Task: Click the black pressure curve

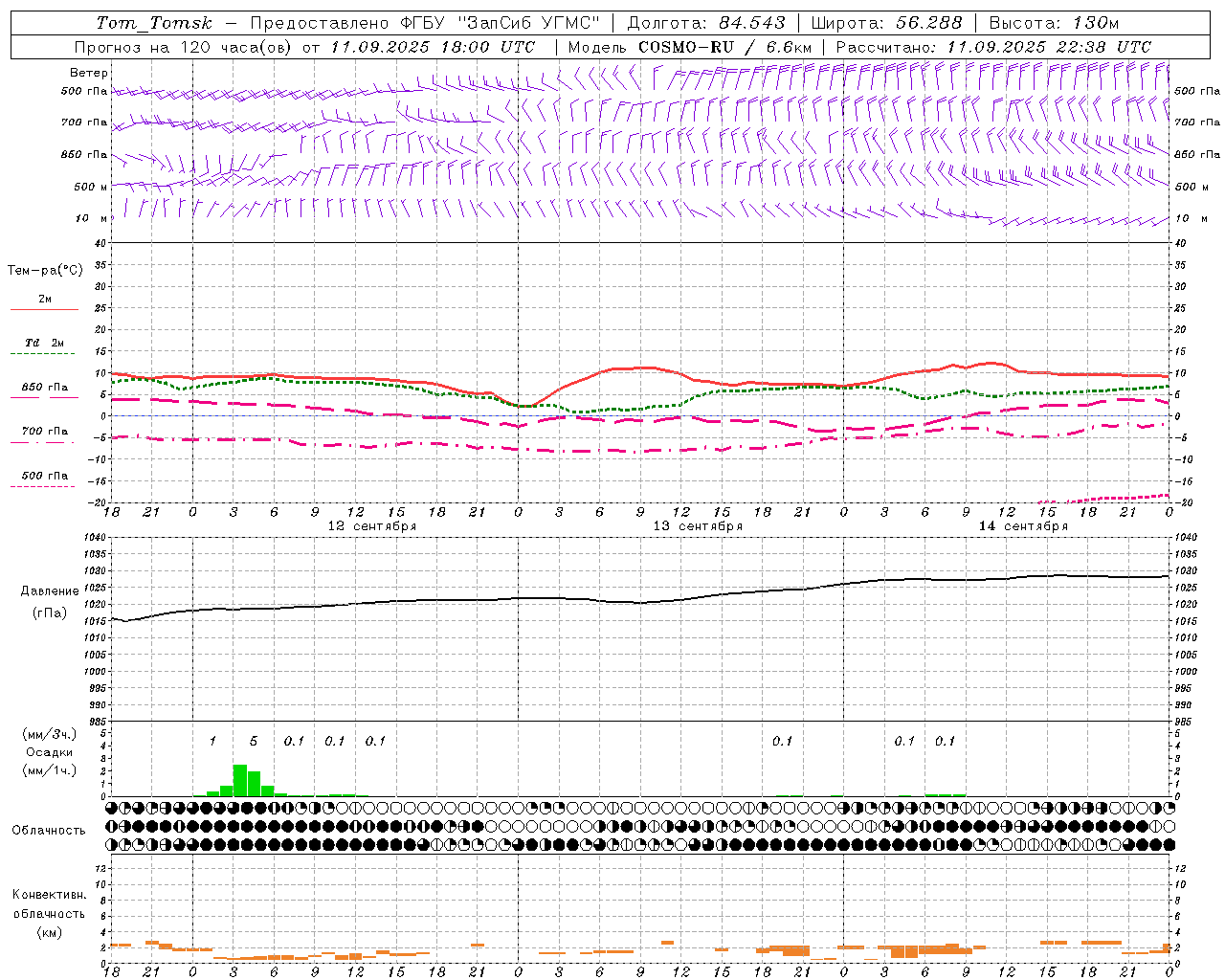Action: click(641, 602)
